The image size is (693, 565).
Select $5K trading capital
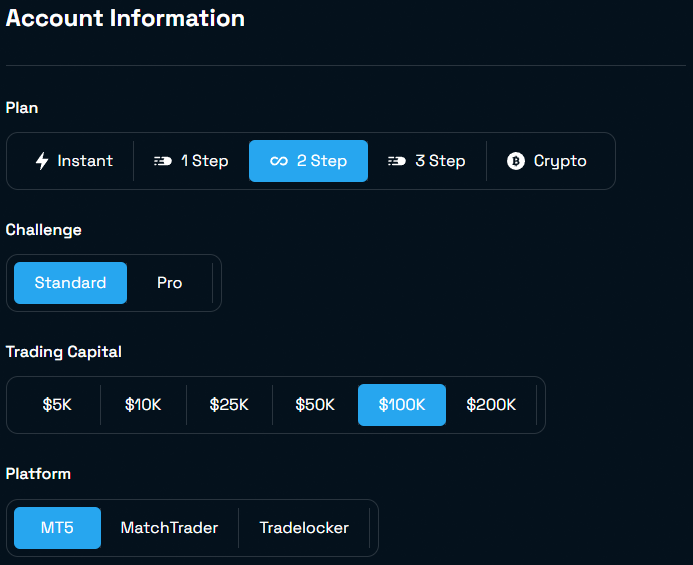(x=57, y=405)
